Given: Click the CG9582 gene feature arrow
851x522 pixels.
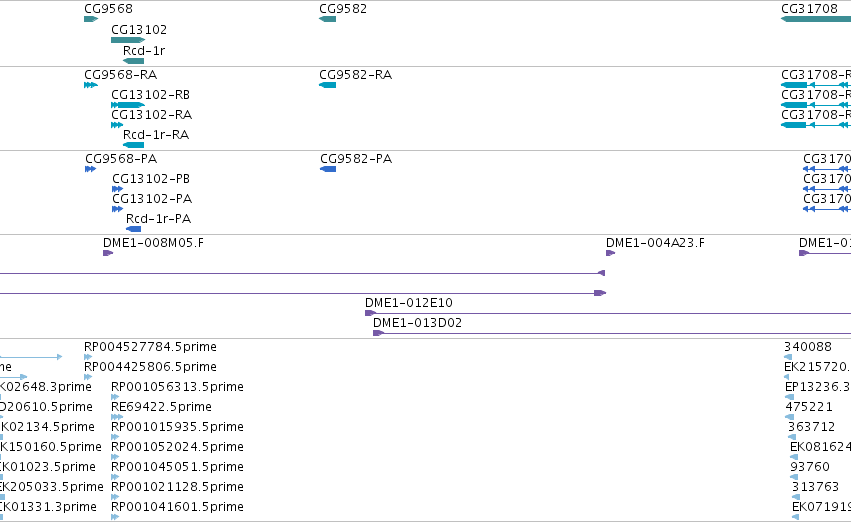Looking at the screenshot, I should click(x=327, y=19).
